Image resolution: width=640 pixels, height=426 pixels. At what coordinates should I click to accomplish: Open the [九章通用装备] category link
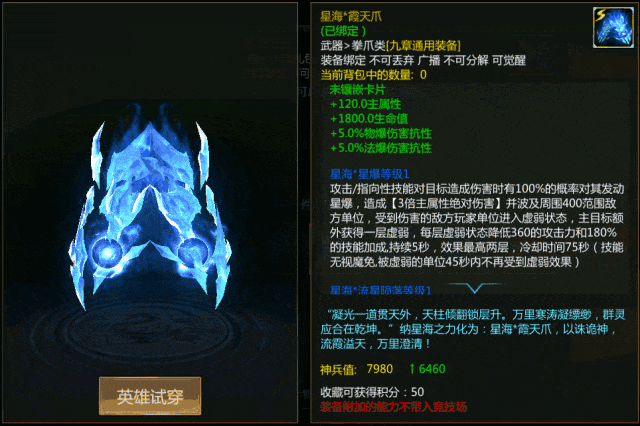pos(423,46)
